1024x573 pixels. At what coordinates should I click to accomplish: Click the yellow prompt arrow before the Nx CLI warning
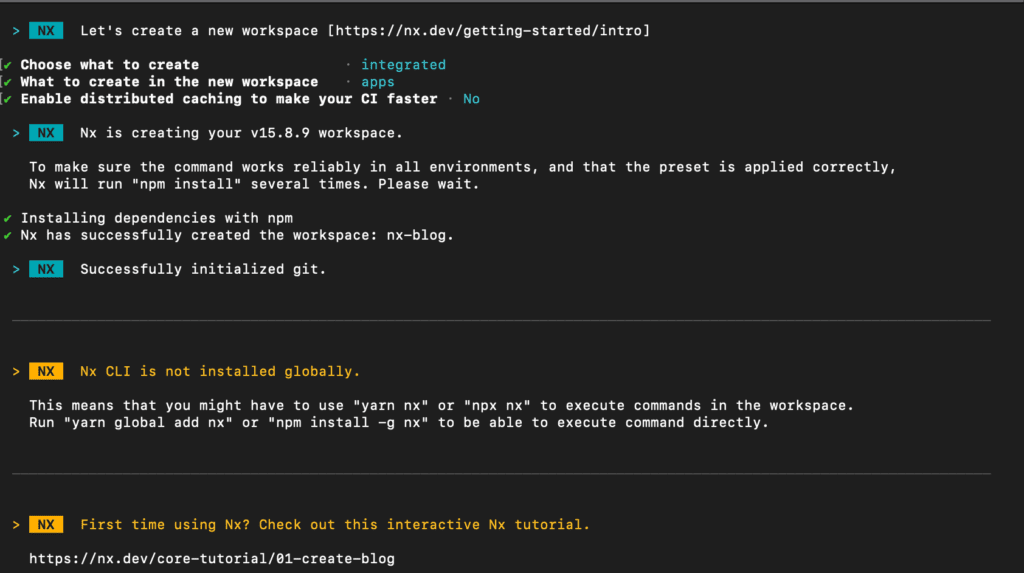click(16, 371)
